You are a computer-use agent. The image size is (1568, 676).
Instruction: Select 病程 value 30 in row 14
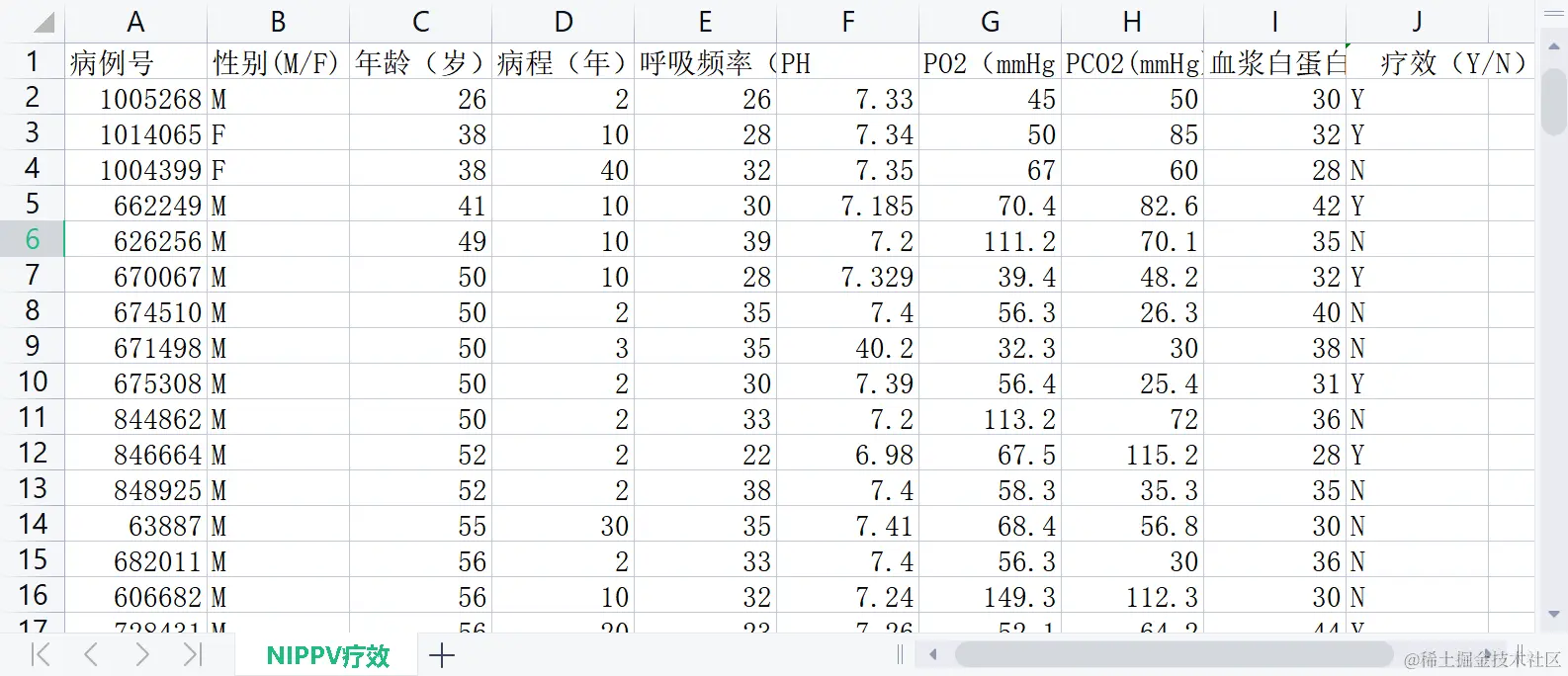click(564, 525)
